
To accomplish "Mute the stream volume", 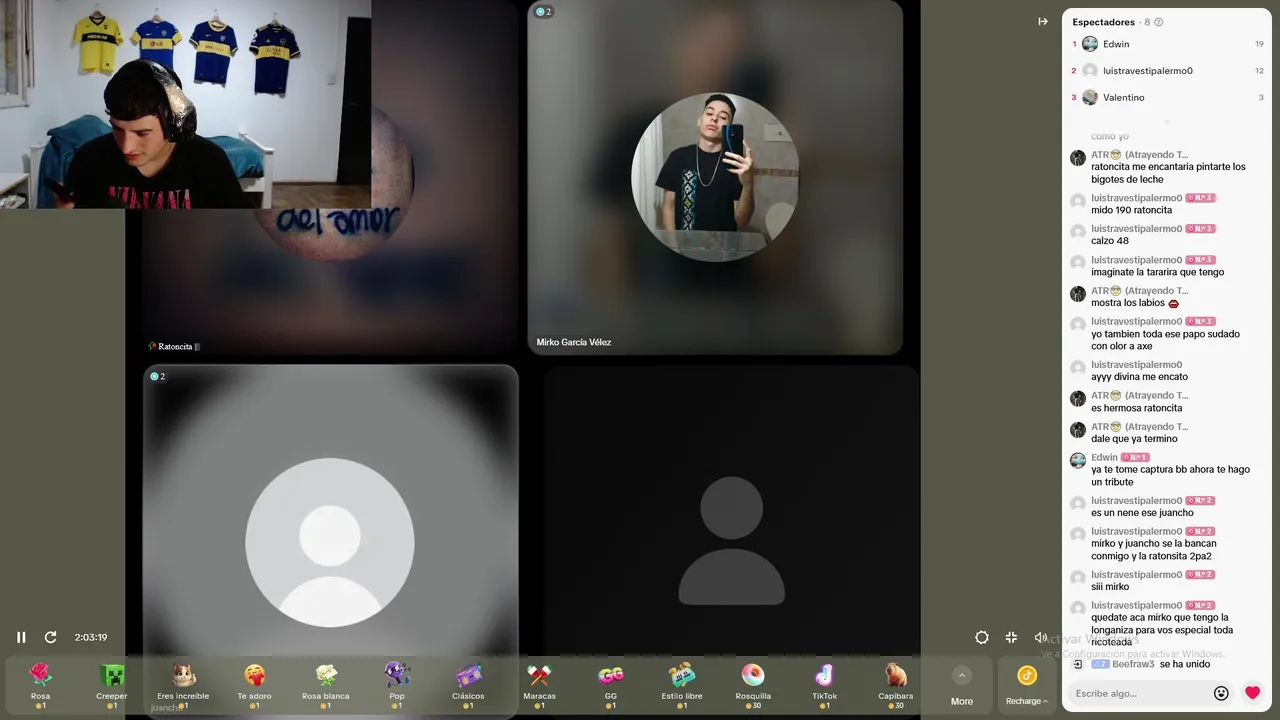I will [x=1040, y=637].
